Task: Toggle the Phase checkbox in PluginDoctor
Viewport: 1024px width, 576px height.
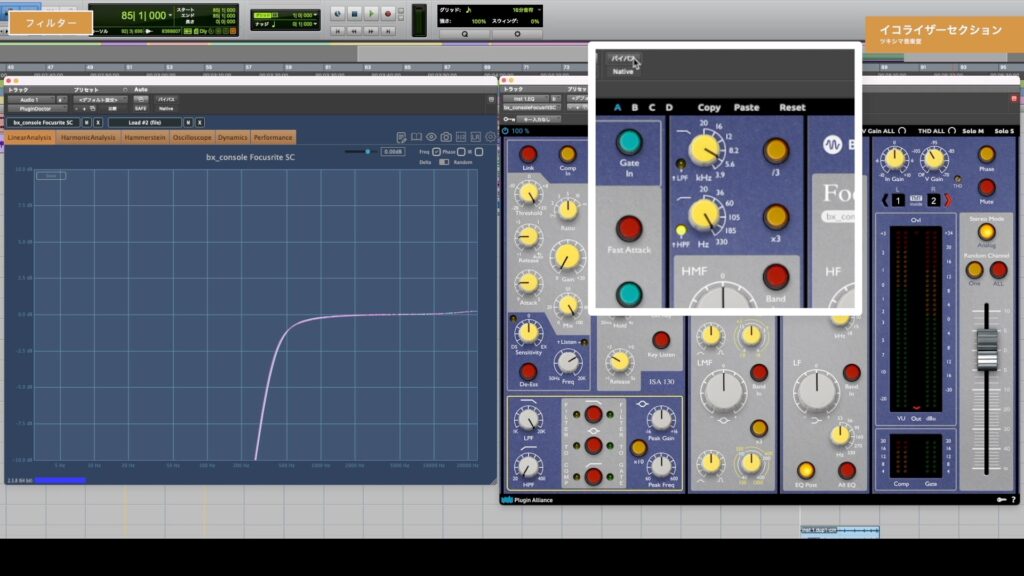Action: click(x=461, y=152)
